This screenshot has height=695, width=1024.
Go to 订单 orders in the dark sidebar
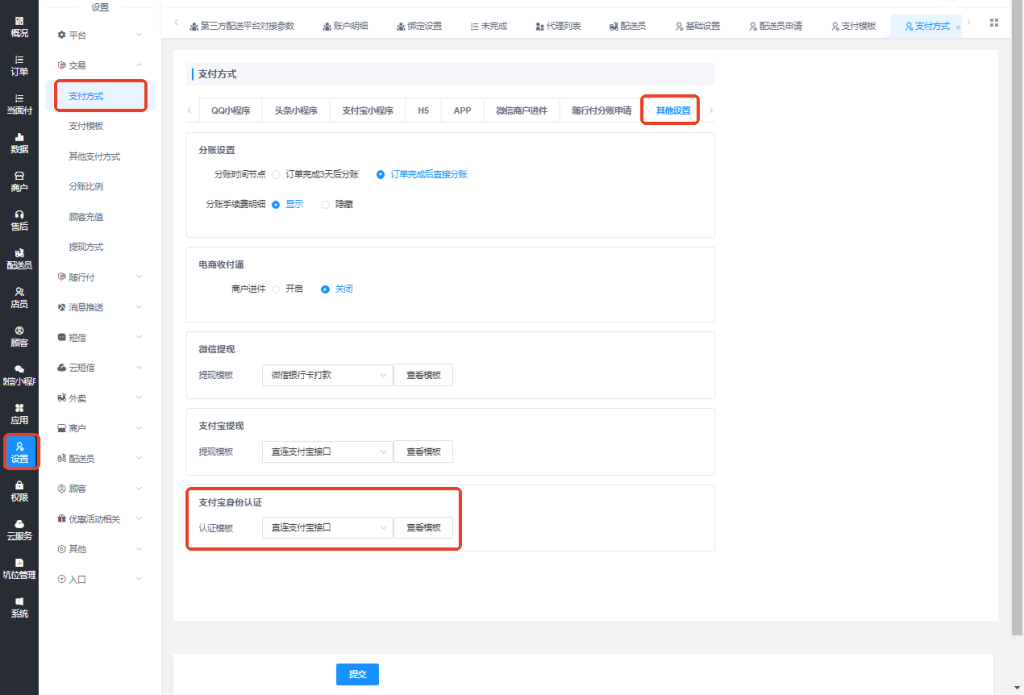point(19,65)
